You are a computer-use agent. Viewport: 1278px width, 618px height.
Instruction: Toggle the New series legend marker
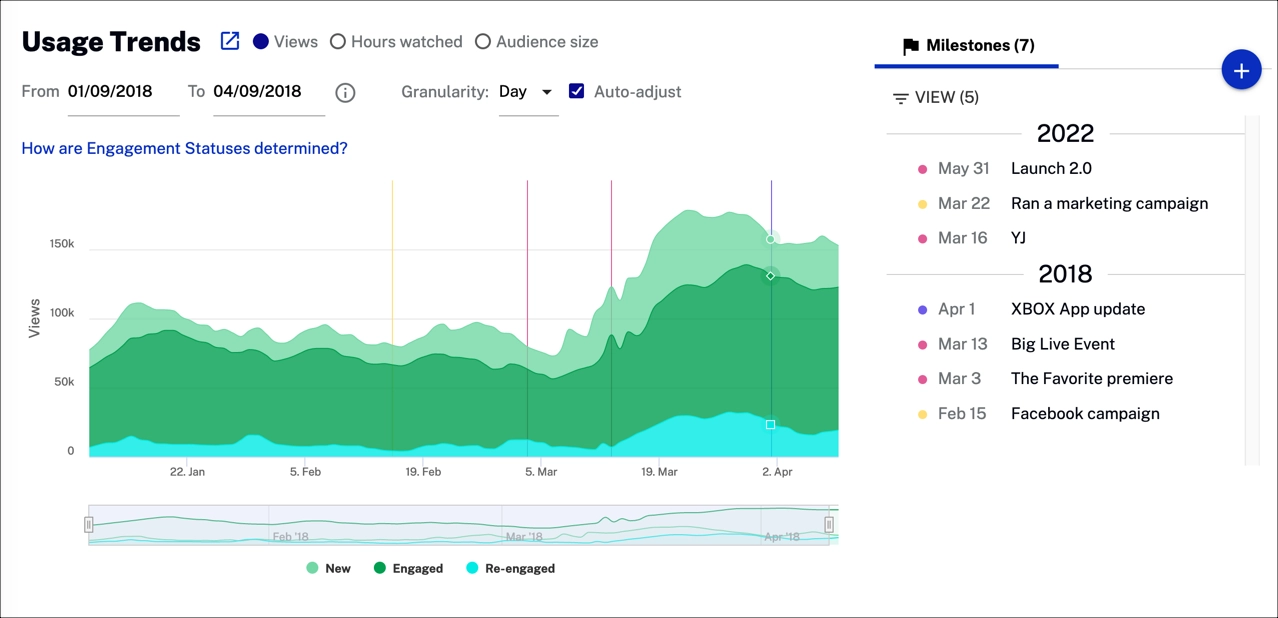pyautogui.click(x=312, y=568)
